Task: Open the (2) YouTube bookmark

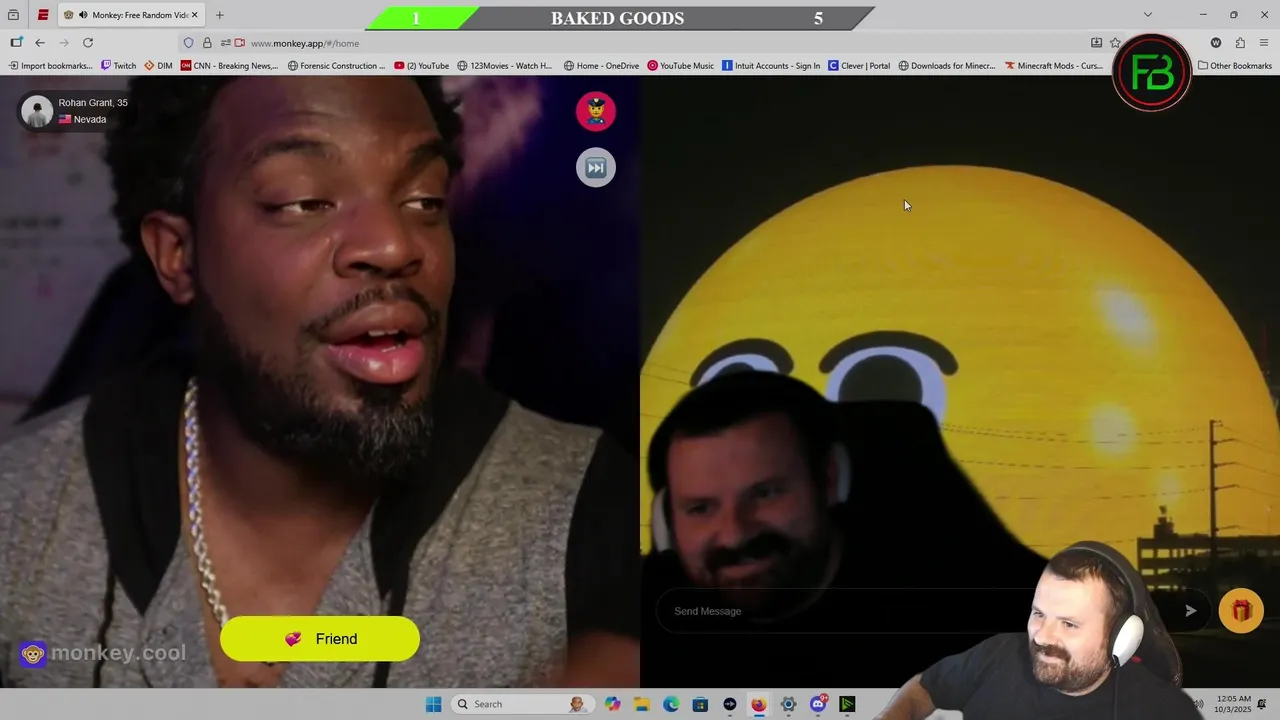Action: (421, 66)
